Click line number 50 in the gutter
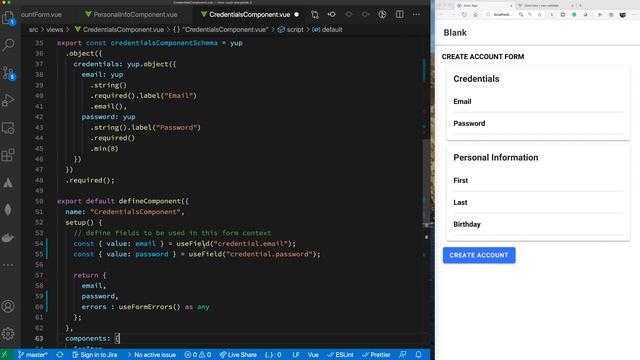 [x=39, y=201]
